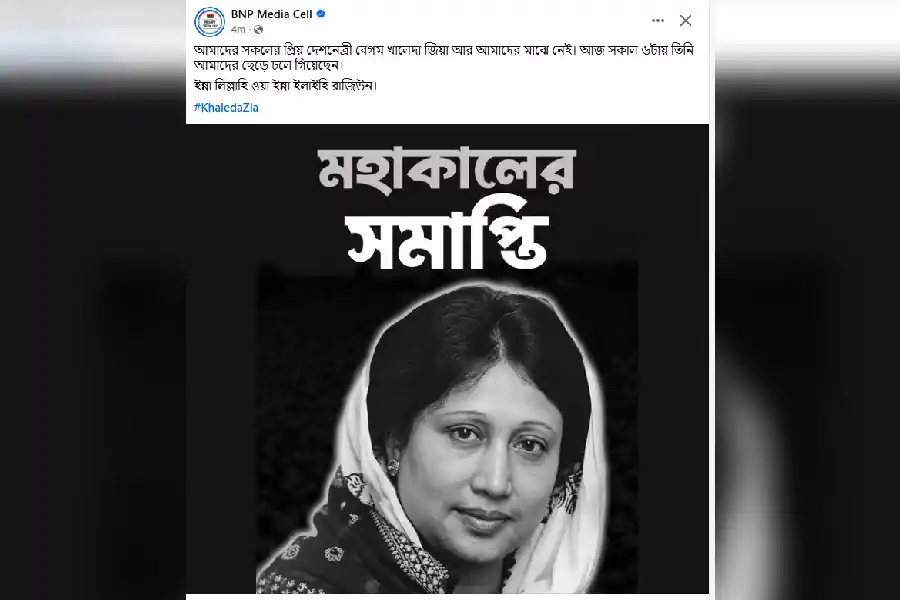Open the BNP Media Cell page name link

(271, 14)
